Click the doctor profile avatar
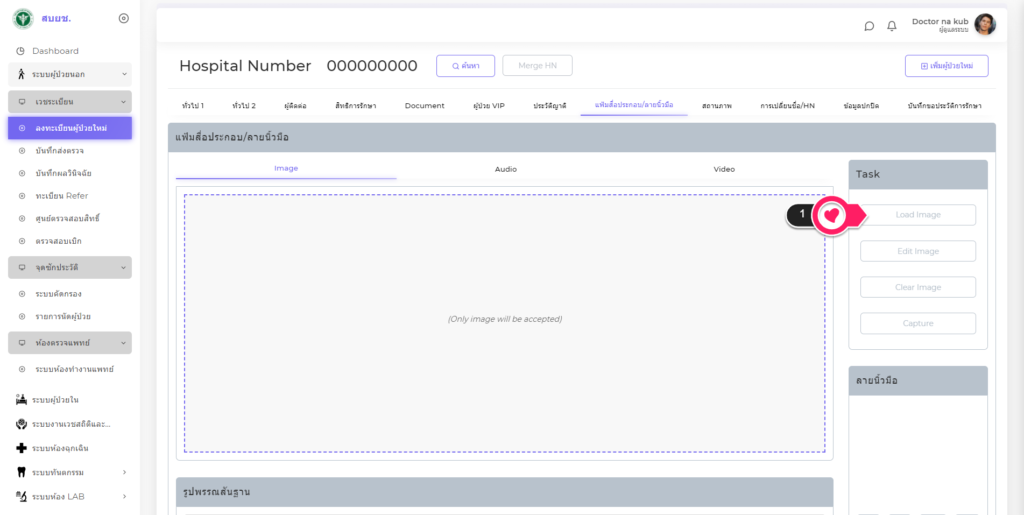Viewport: 1024px width, 515px height. [x=985, y=25]
